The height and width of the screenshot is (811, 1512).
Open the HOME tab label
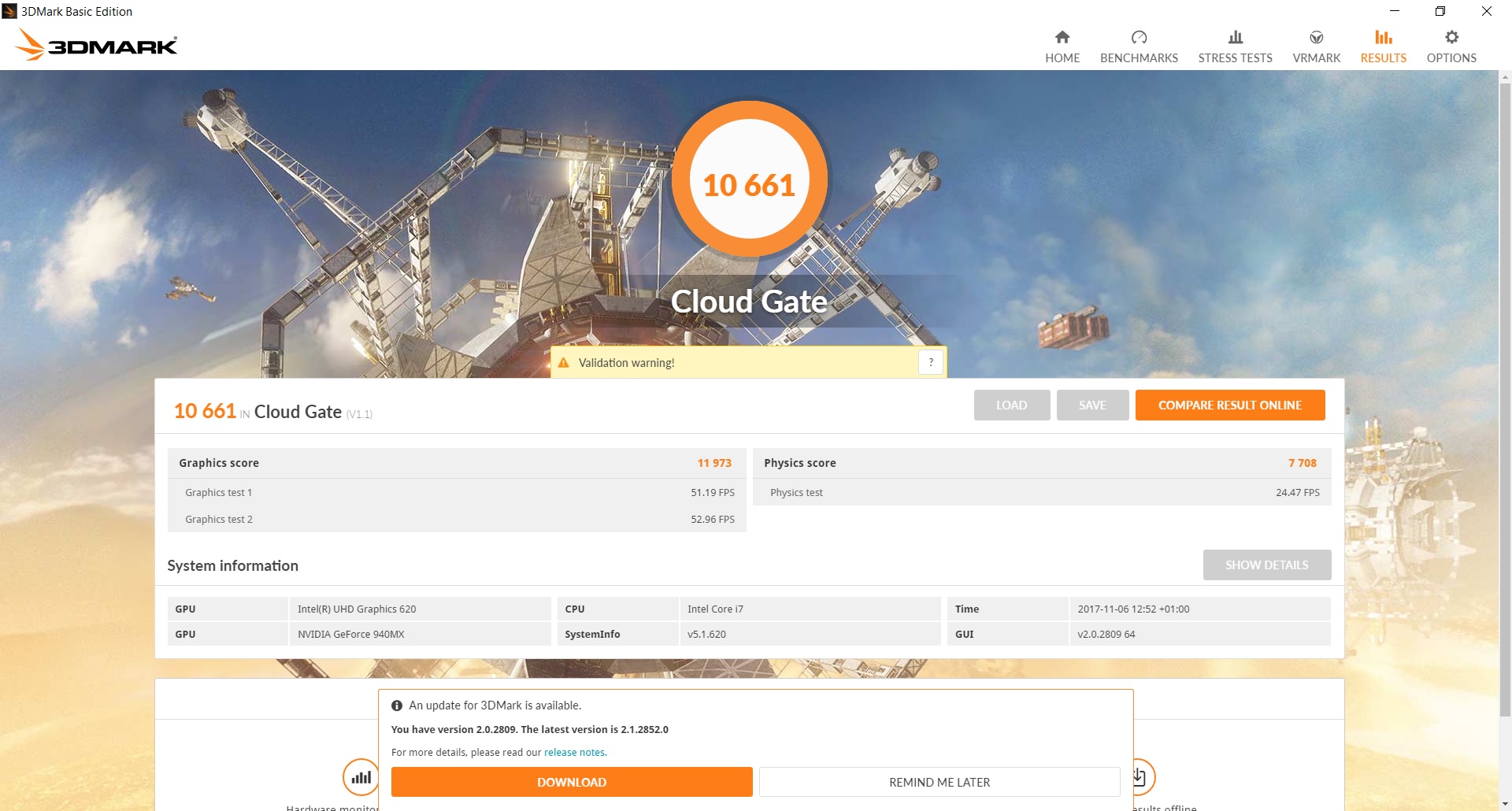click(x=1062, y=58)
